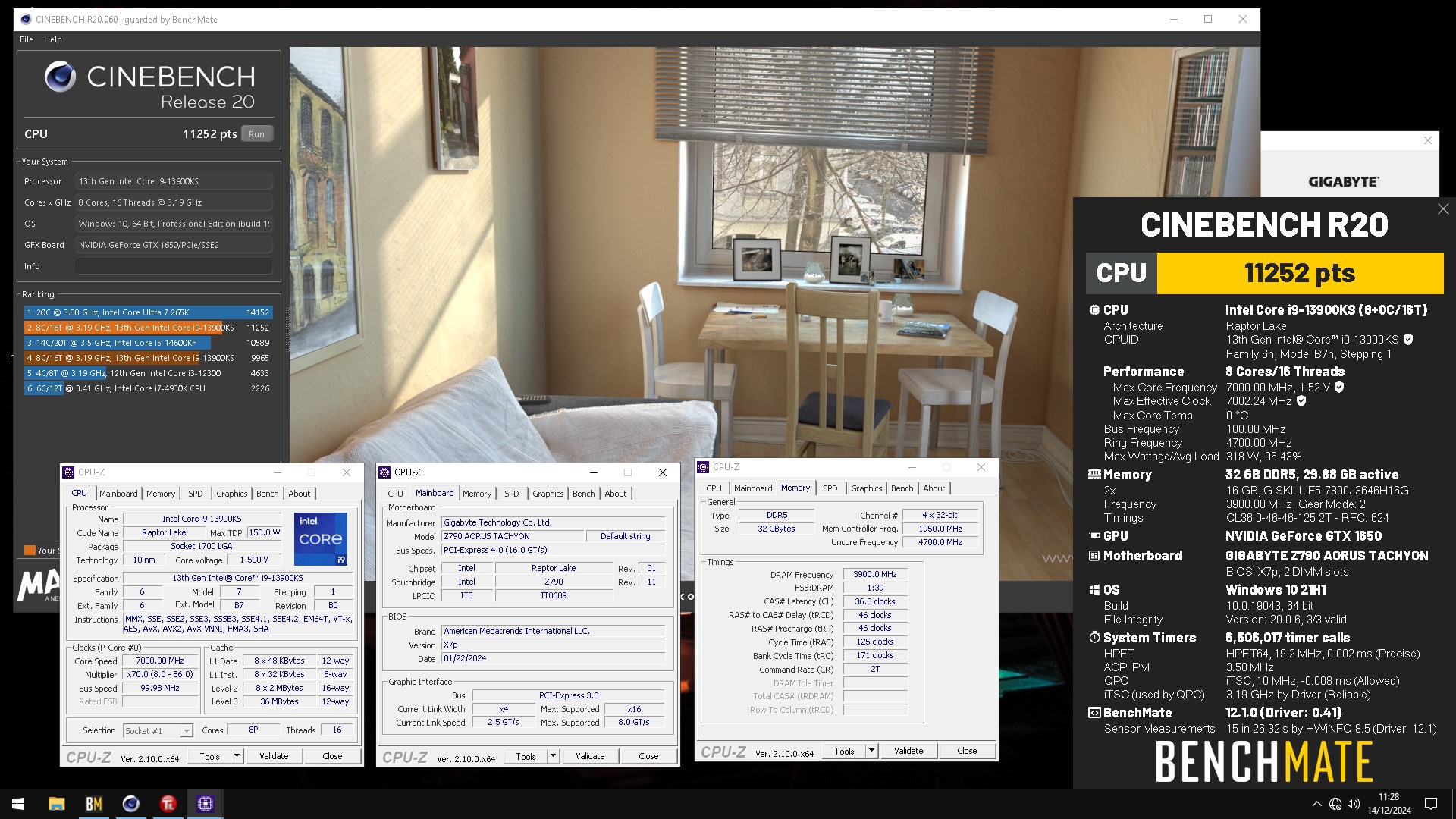Open Bench tab in right CPU-Z window
This screenshot has width=1456, height=819.
pos(902,488)
